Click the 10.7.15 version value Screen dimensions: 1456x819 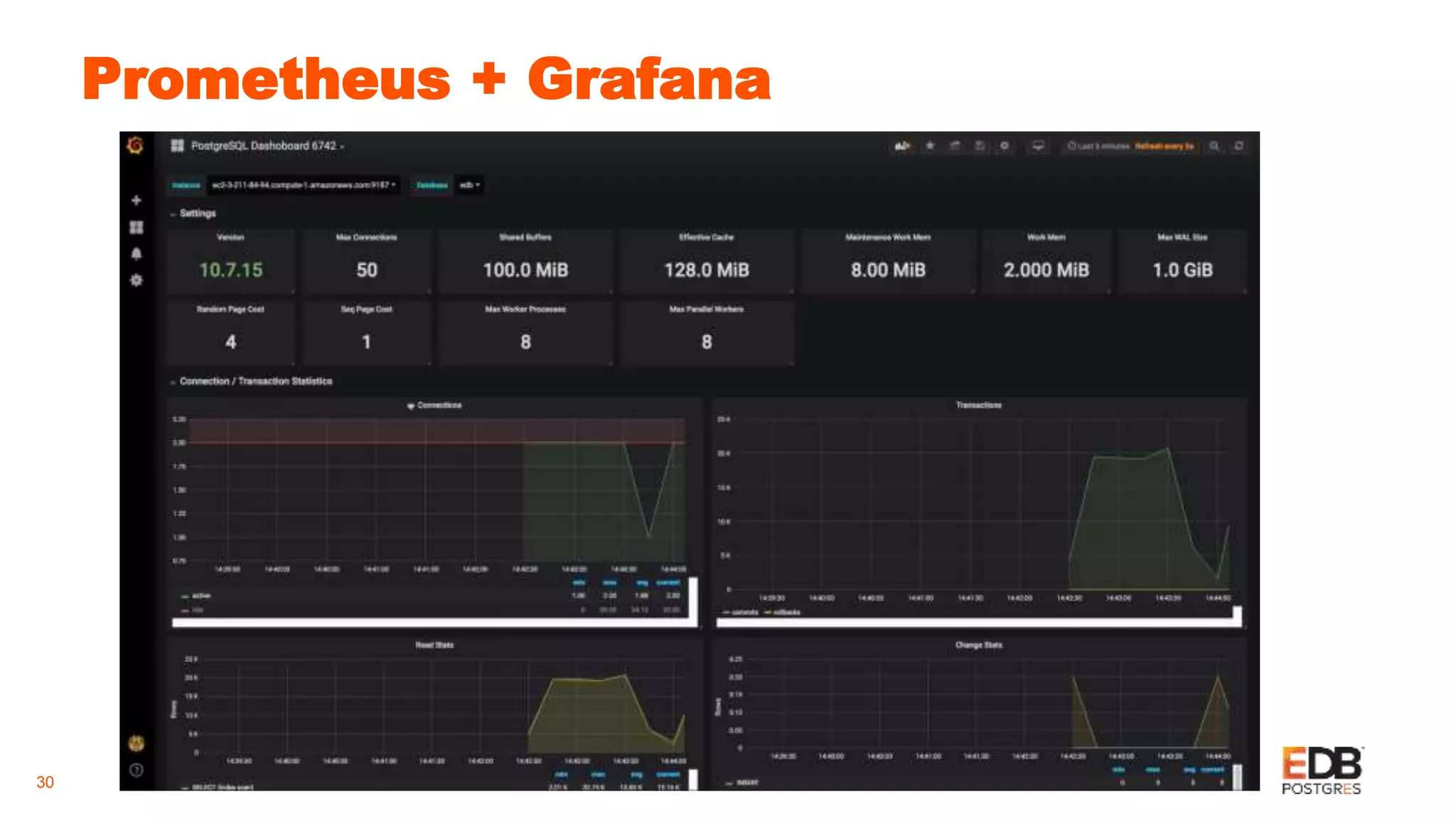point(230,270)
